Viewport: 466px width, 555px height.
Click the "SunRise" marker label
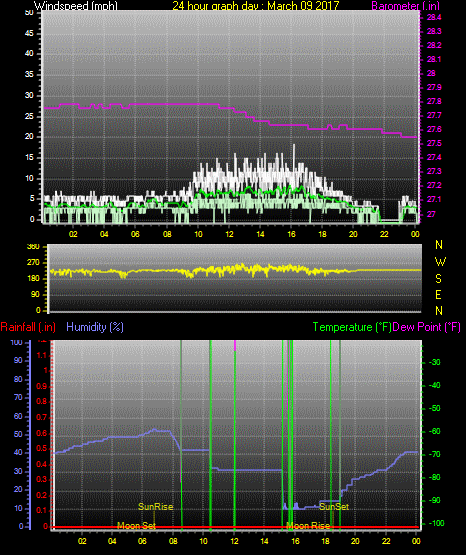pyautogui.click(x=155, y=507)
